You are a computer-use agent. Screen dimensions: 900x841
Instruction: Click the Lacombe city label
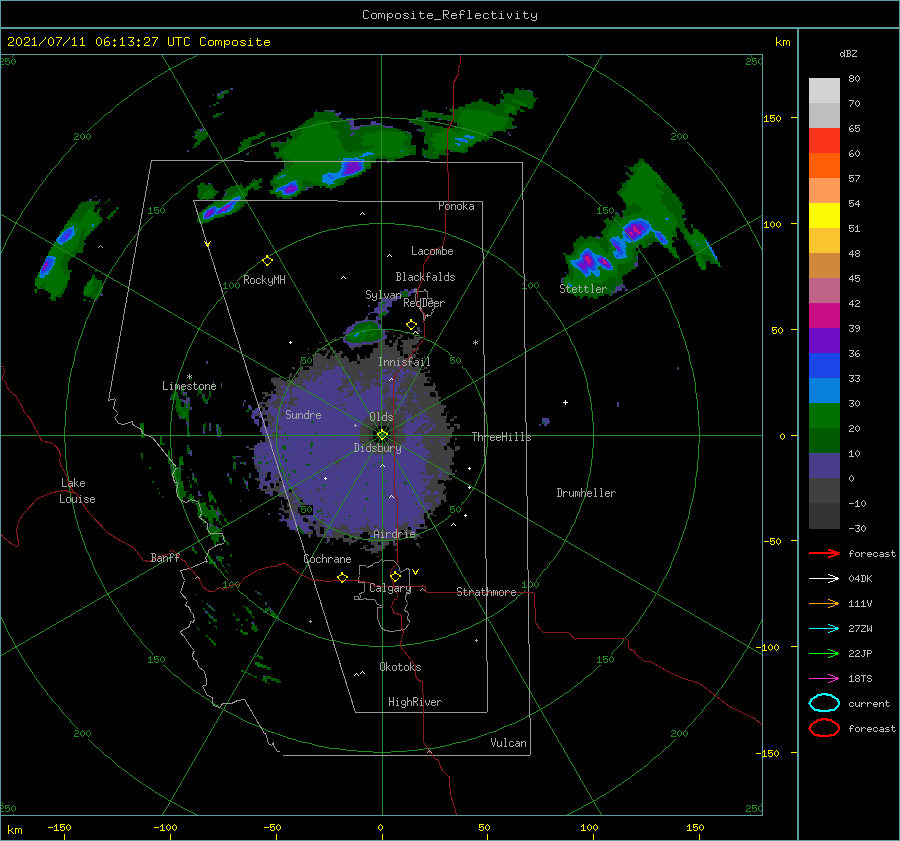pos(432,251)
